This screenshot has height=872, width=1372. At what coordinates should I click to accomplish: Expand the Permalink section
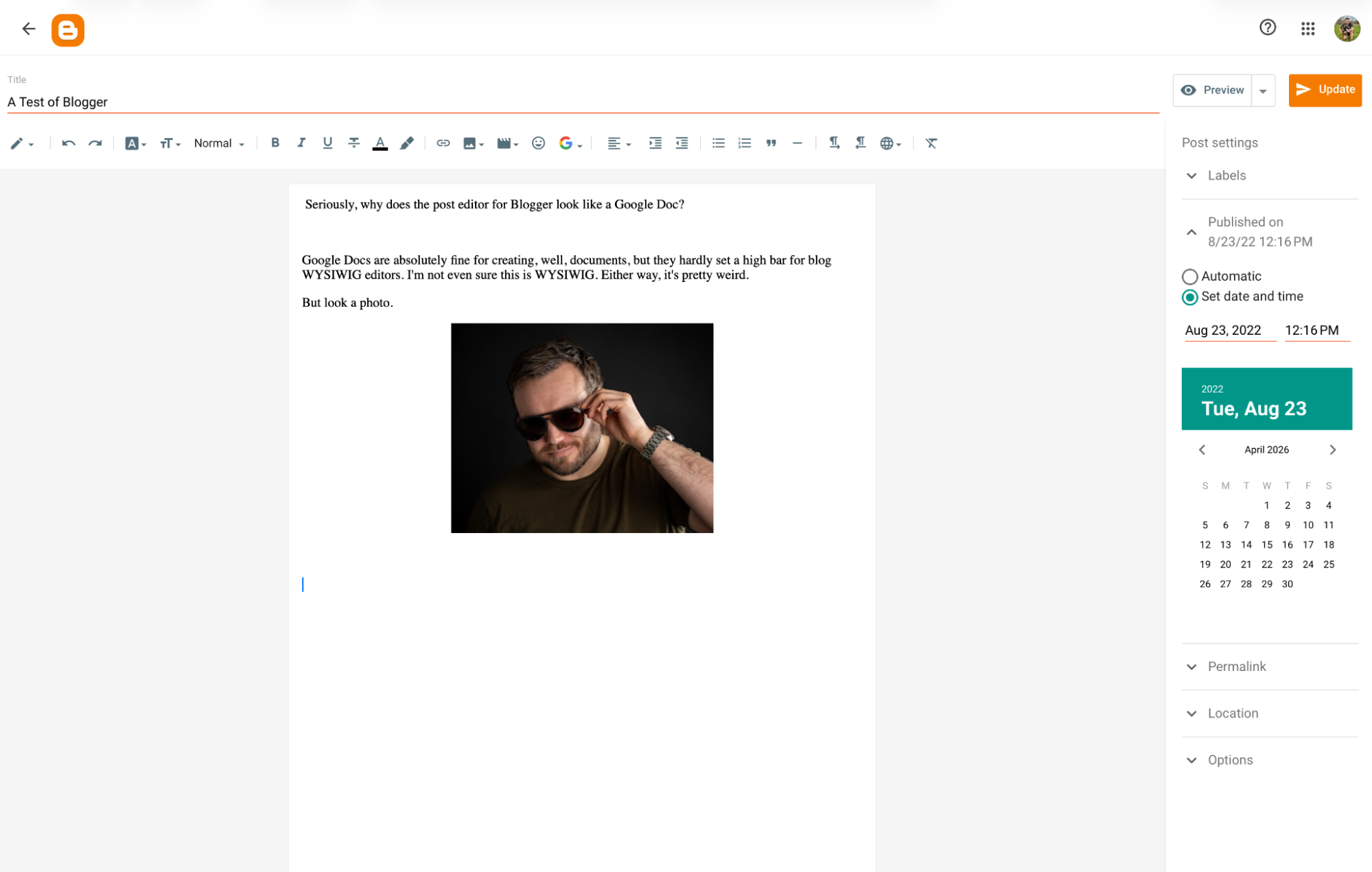point(1191,666)
